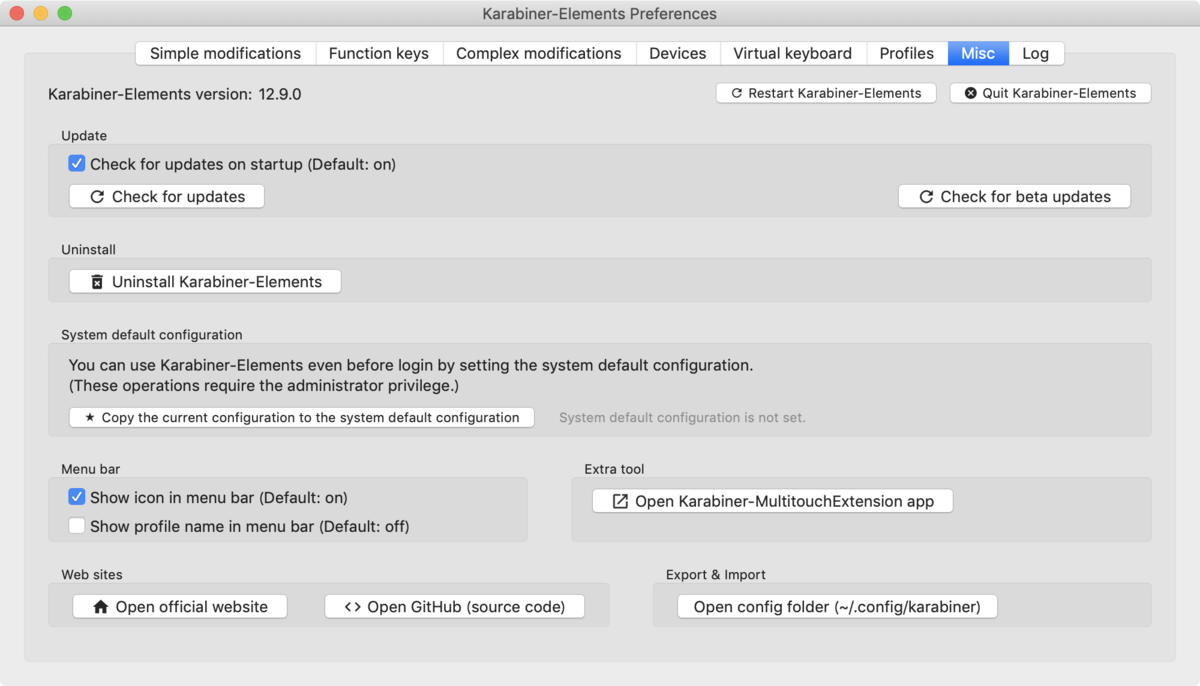Click the Open official website button
Viewport: 1200px width, 686px height.
[x=180, y=607]
